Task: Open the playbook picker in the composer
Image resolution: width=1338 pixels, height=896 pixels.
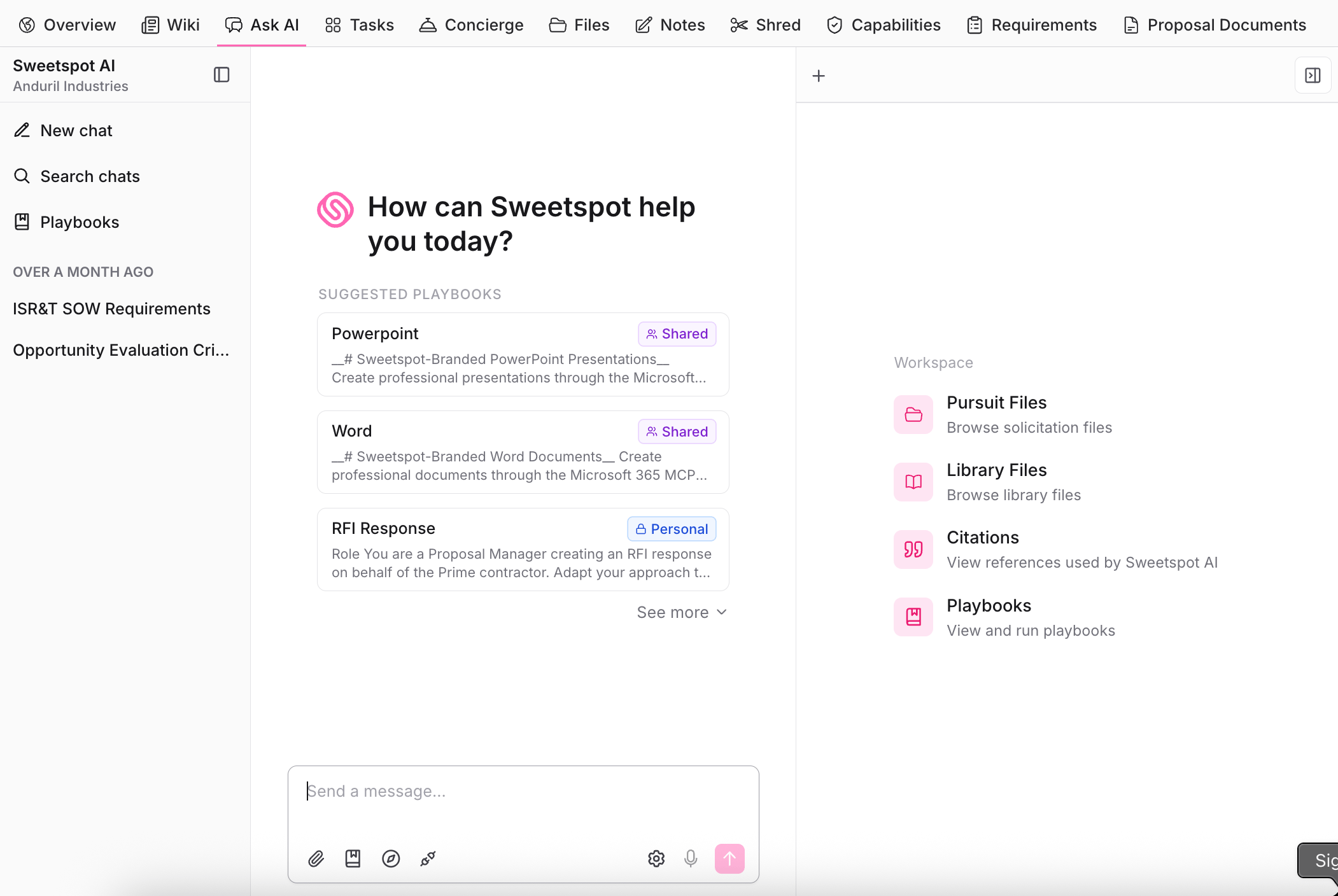Action: (353, 859)
